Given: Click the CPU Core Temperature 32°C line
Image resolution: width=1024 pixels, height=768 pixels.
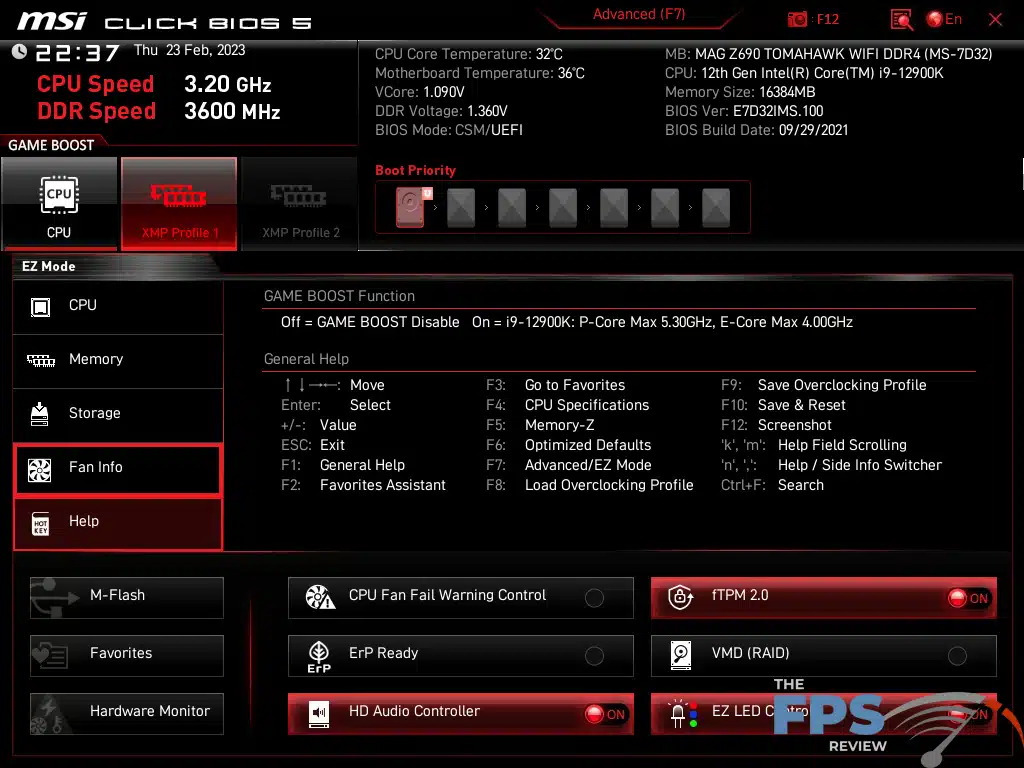Looking at the screenshot, I should coord(468,54).
